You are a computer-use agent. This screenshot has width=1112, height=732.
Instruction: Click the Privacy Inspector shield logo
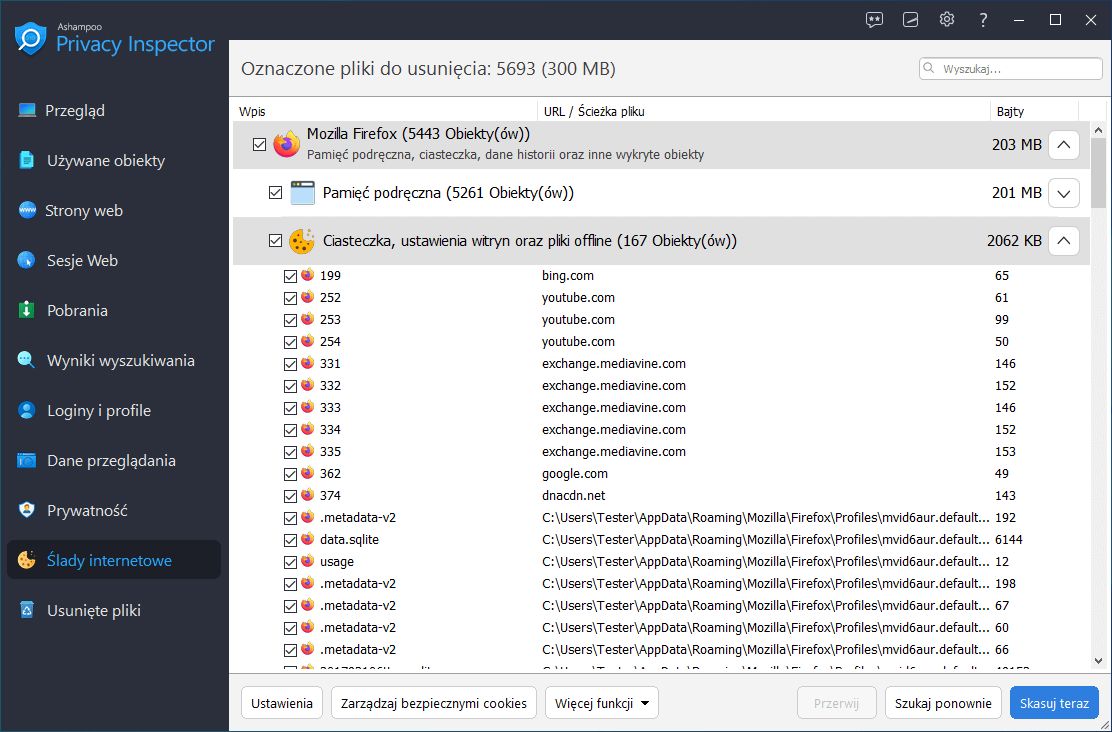pos(30,38)
